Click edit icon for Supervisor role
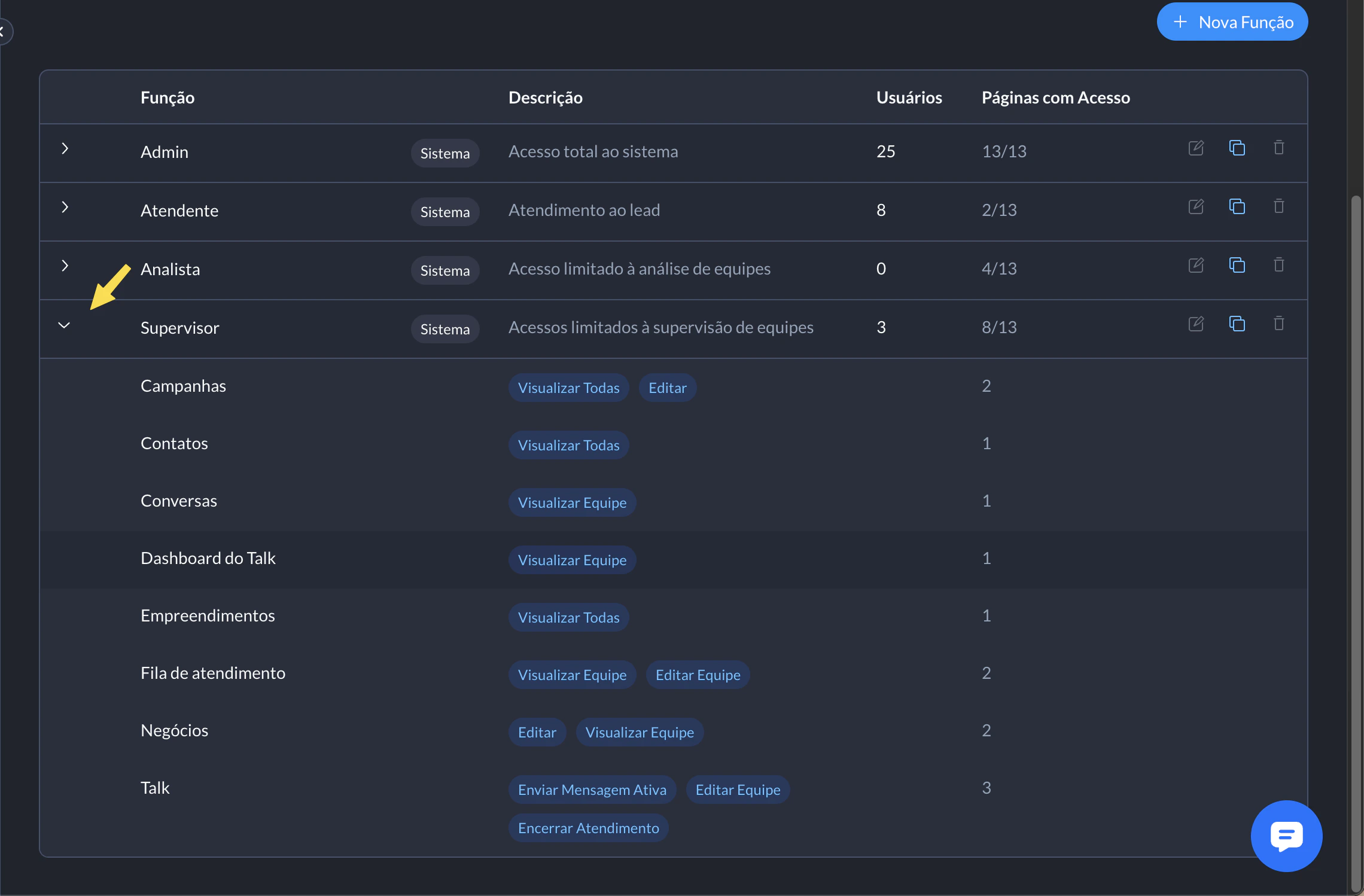The height and width of the screenshot is (896, 1364). 1195,324
